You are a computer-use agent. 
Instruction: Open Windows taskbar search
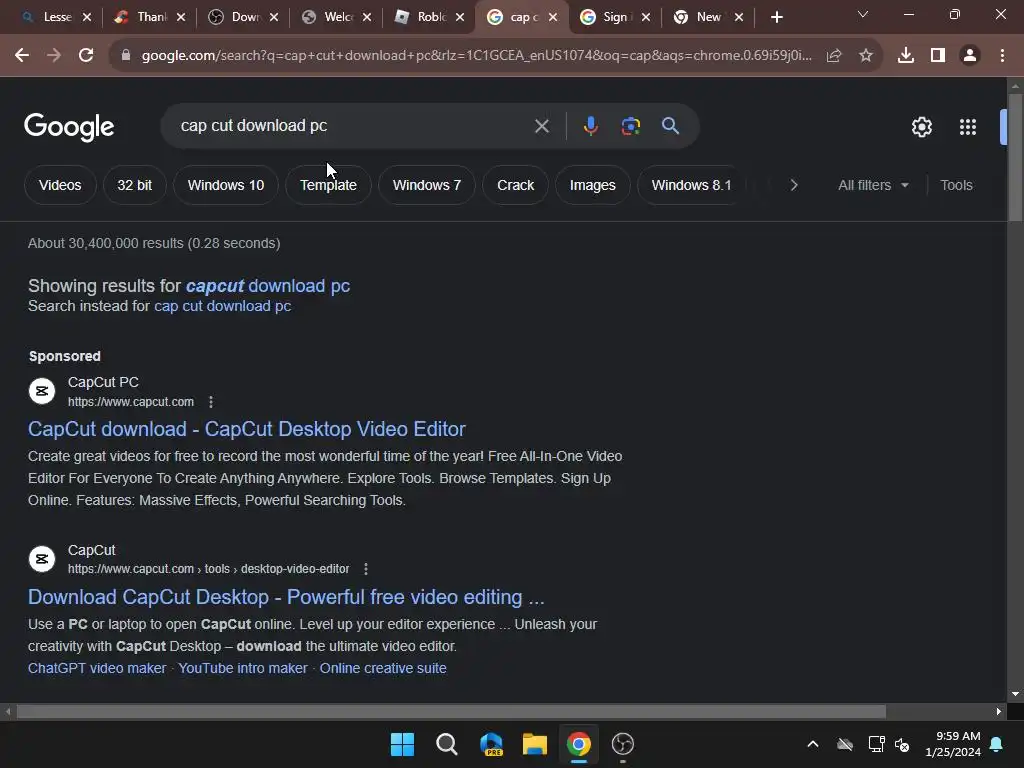[x=447, y=744]
